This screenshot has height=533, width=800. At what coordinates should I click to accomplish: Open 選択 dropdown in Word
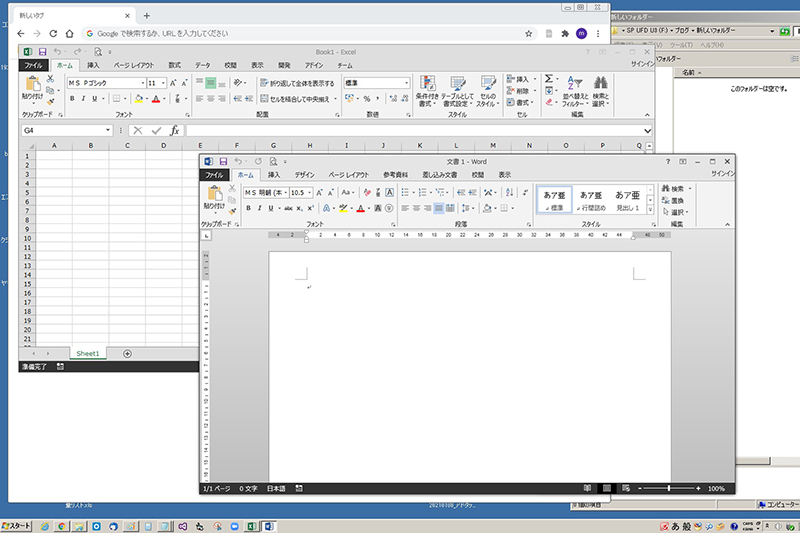tap(676, 212)
